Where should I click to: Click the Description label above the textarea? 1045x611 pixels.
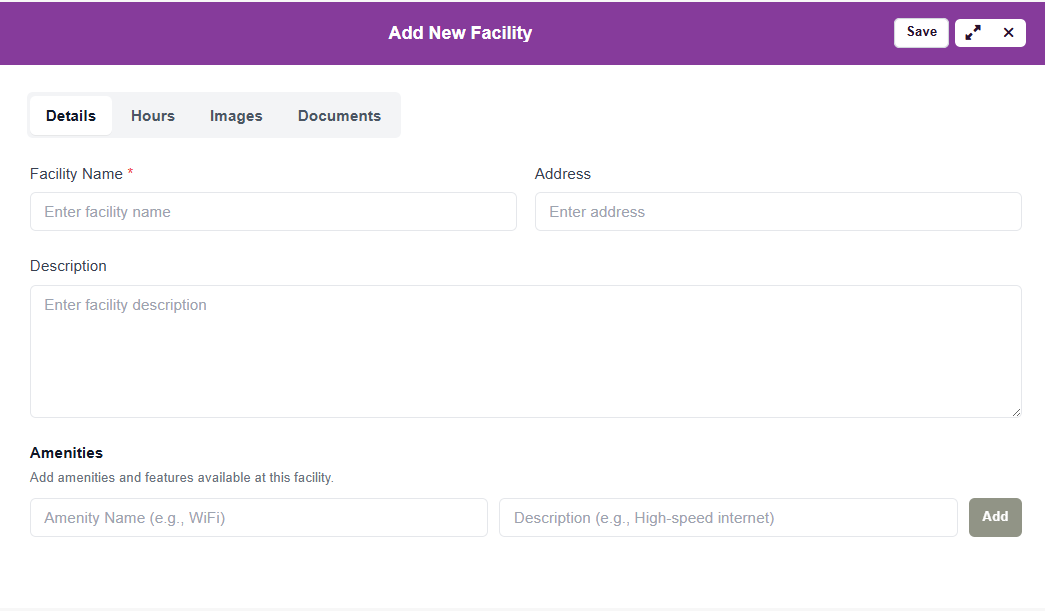click(x=68, y=266)
